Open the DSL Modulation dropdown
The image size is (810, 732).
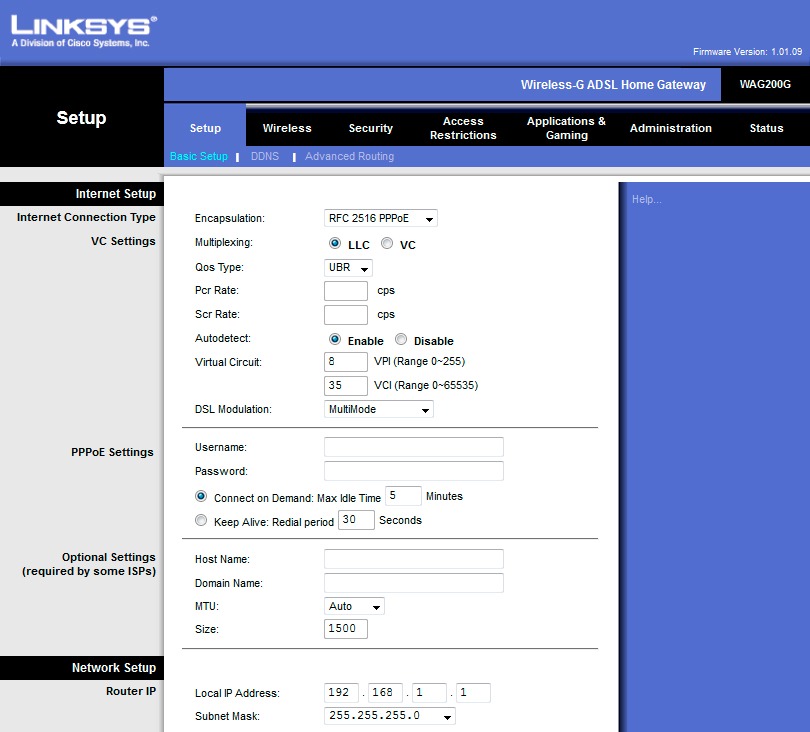coord(378,409)
